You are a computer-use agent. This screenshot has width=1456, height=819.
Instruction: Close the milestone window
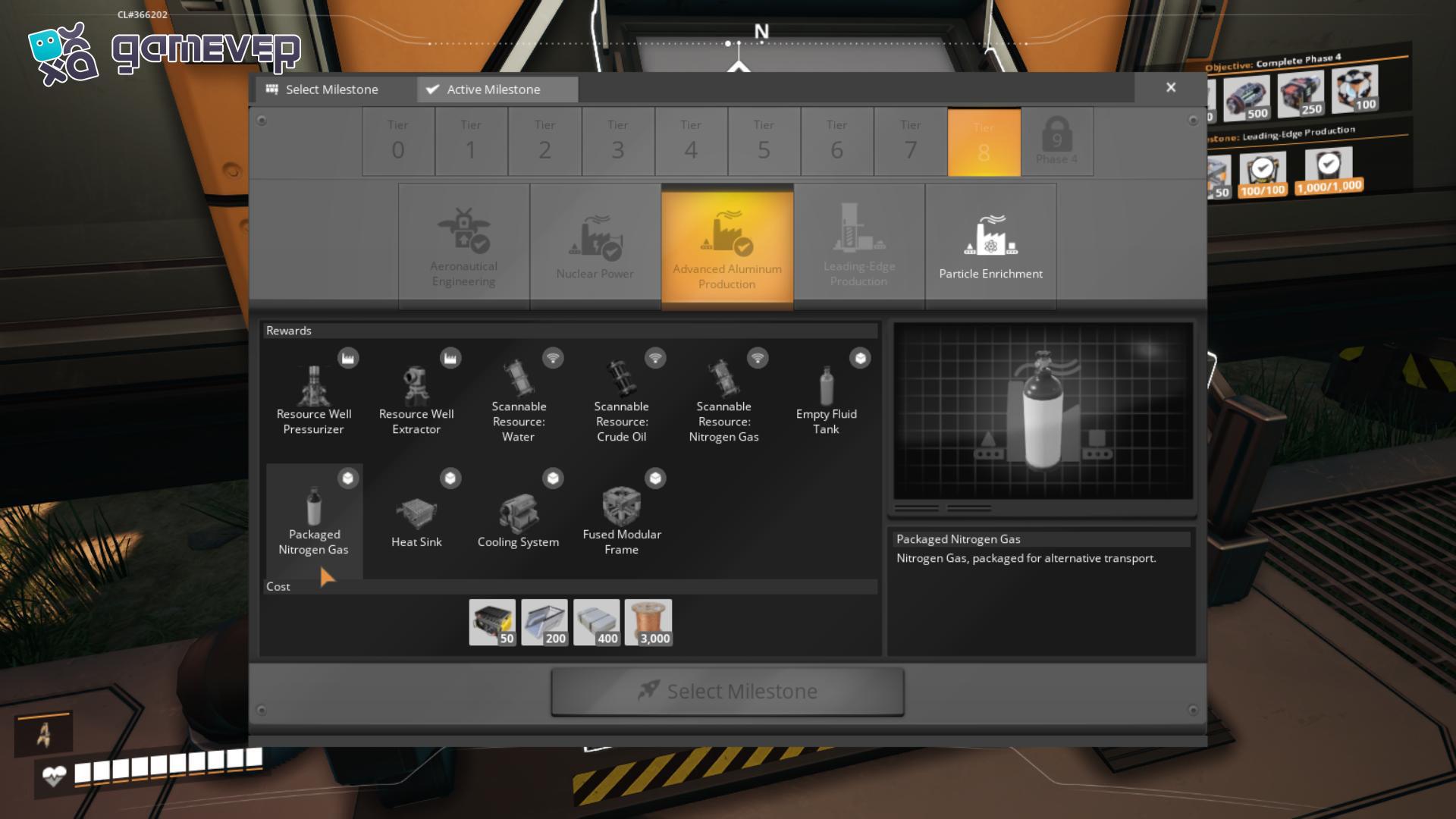(1171, 88)
